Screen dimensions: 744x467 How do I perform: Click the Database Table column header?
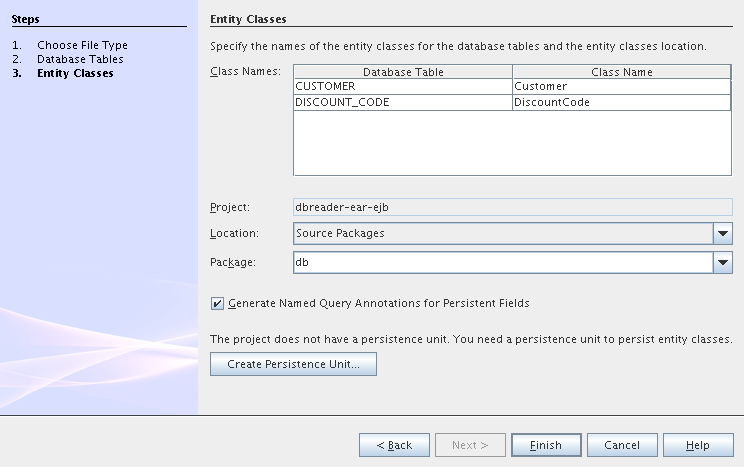[402, 72]
